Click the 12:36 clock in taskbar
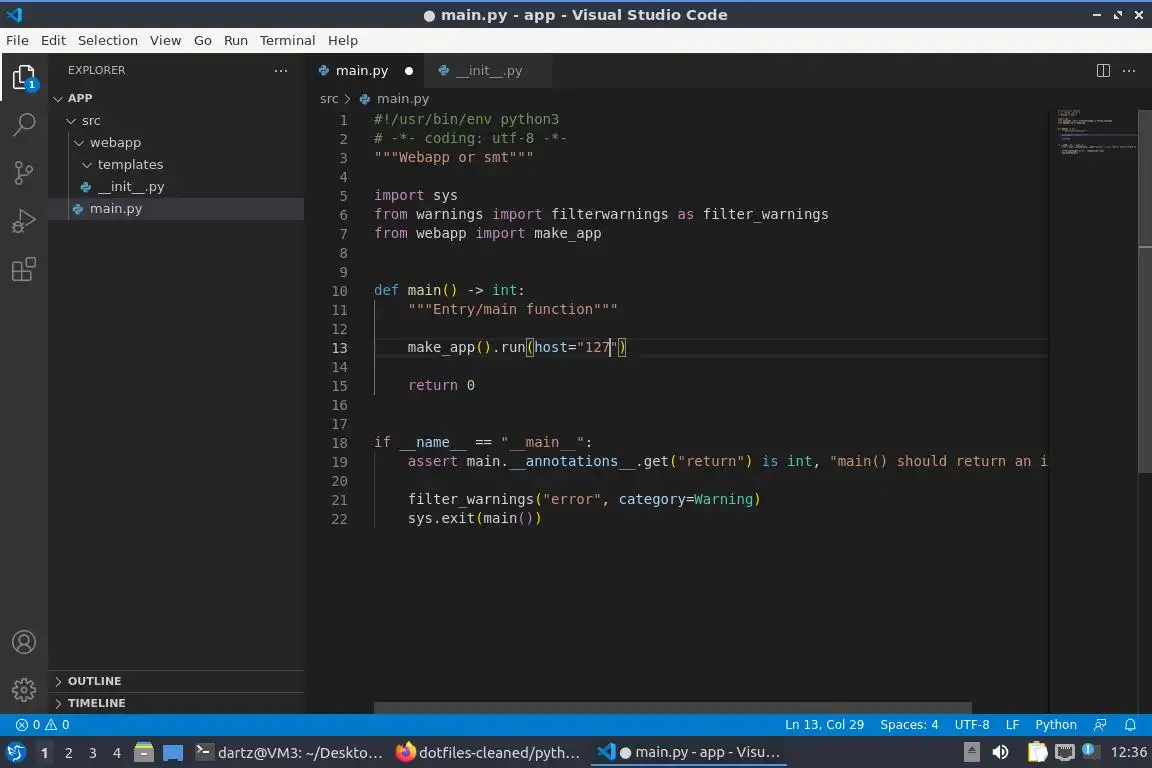Viewport: 1152px width, 768px height. click(1128, 753)
